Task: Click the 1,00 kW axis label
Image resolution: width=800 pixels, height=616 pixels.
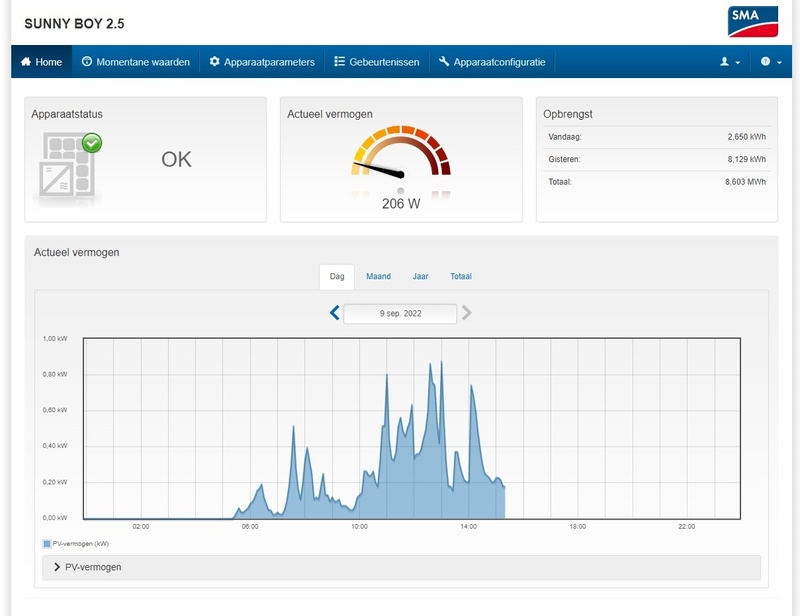Action: tap(55, 338)
